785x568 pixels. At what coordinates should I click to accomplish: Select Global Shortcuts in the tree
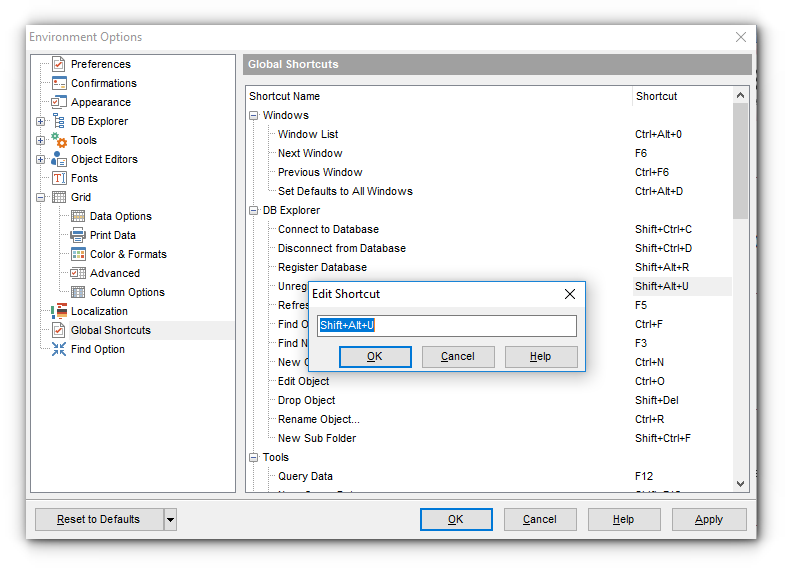click(110, 330)
